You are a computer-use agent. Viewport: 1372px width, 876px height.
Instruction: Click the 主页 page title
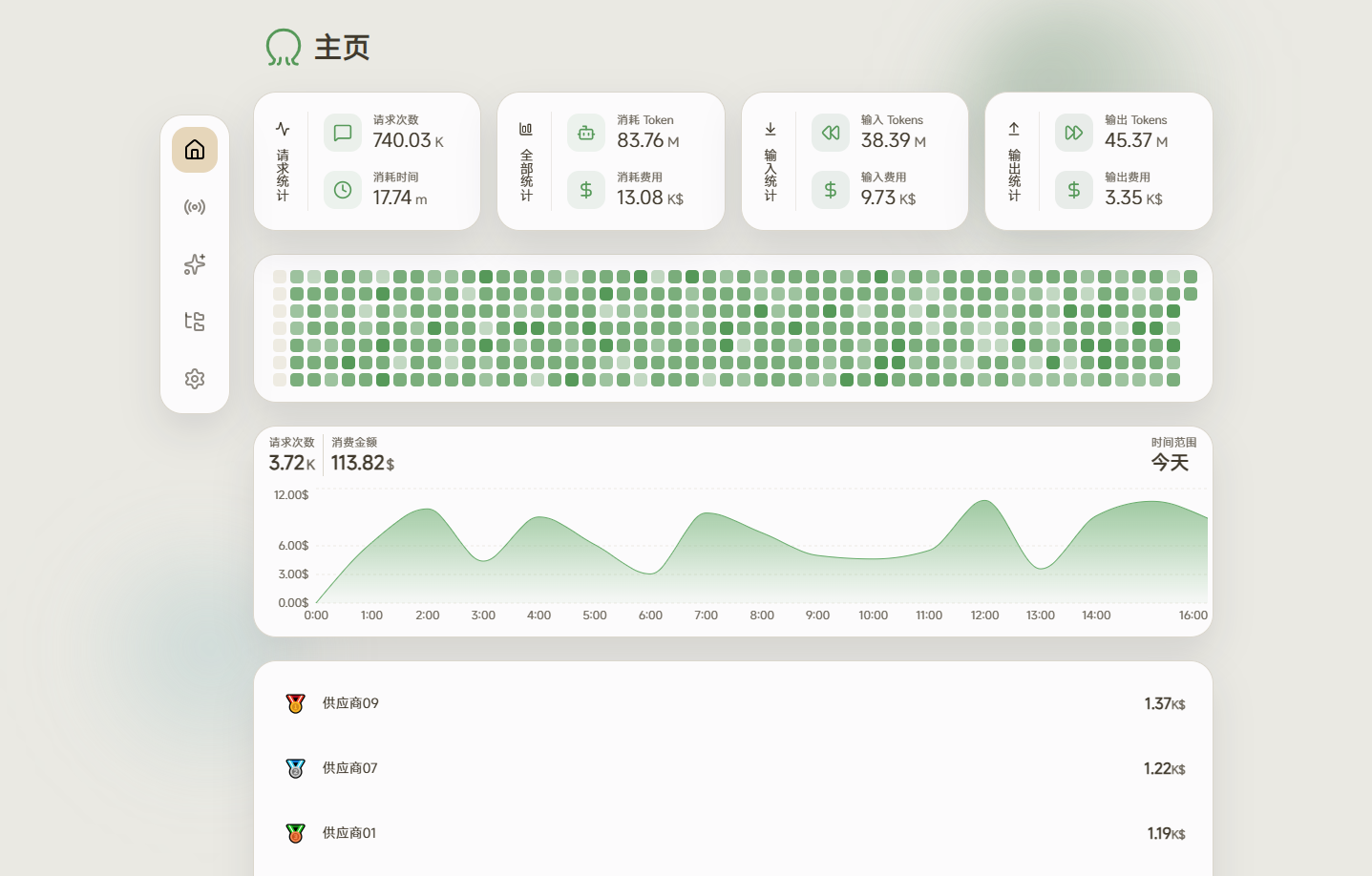tap(341, 47)
